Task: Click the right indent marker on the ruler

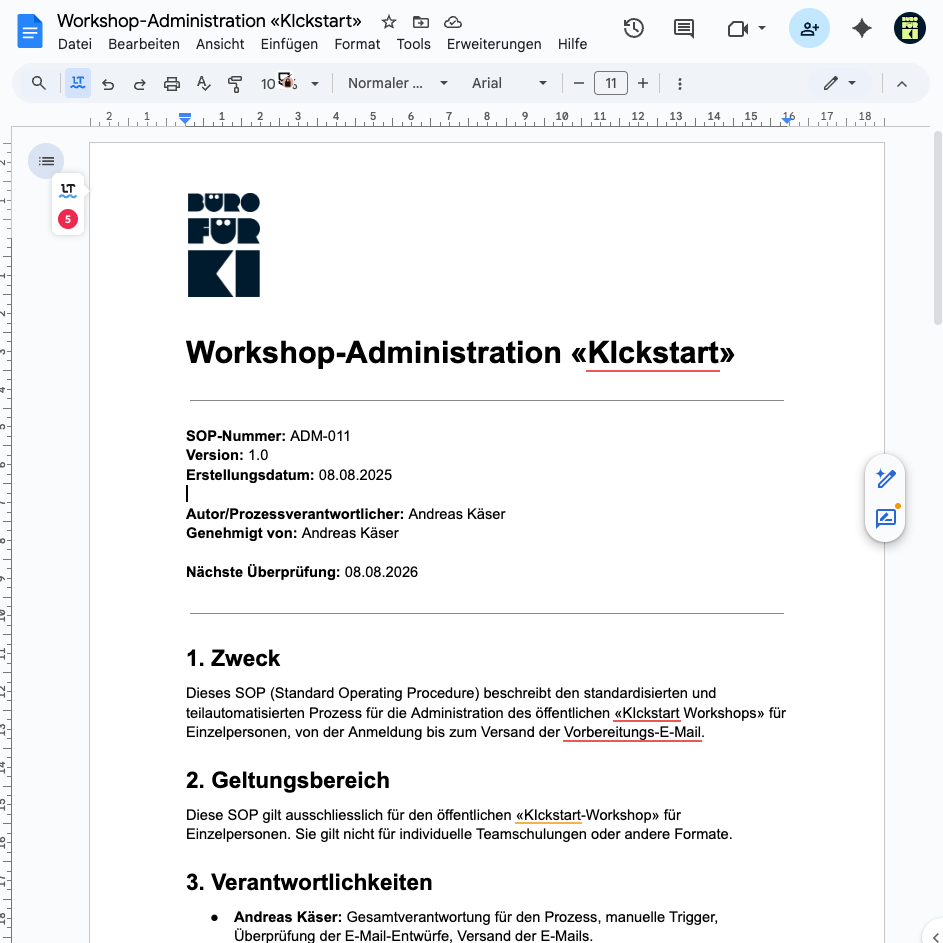Action: [x=787, y=120]
